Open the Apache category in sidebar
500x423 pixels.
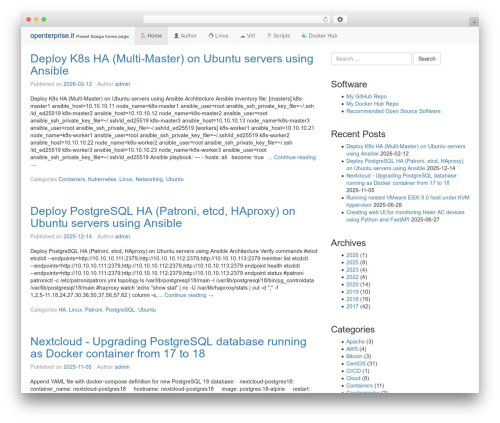tap(355, 342)
